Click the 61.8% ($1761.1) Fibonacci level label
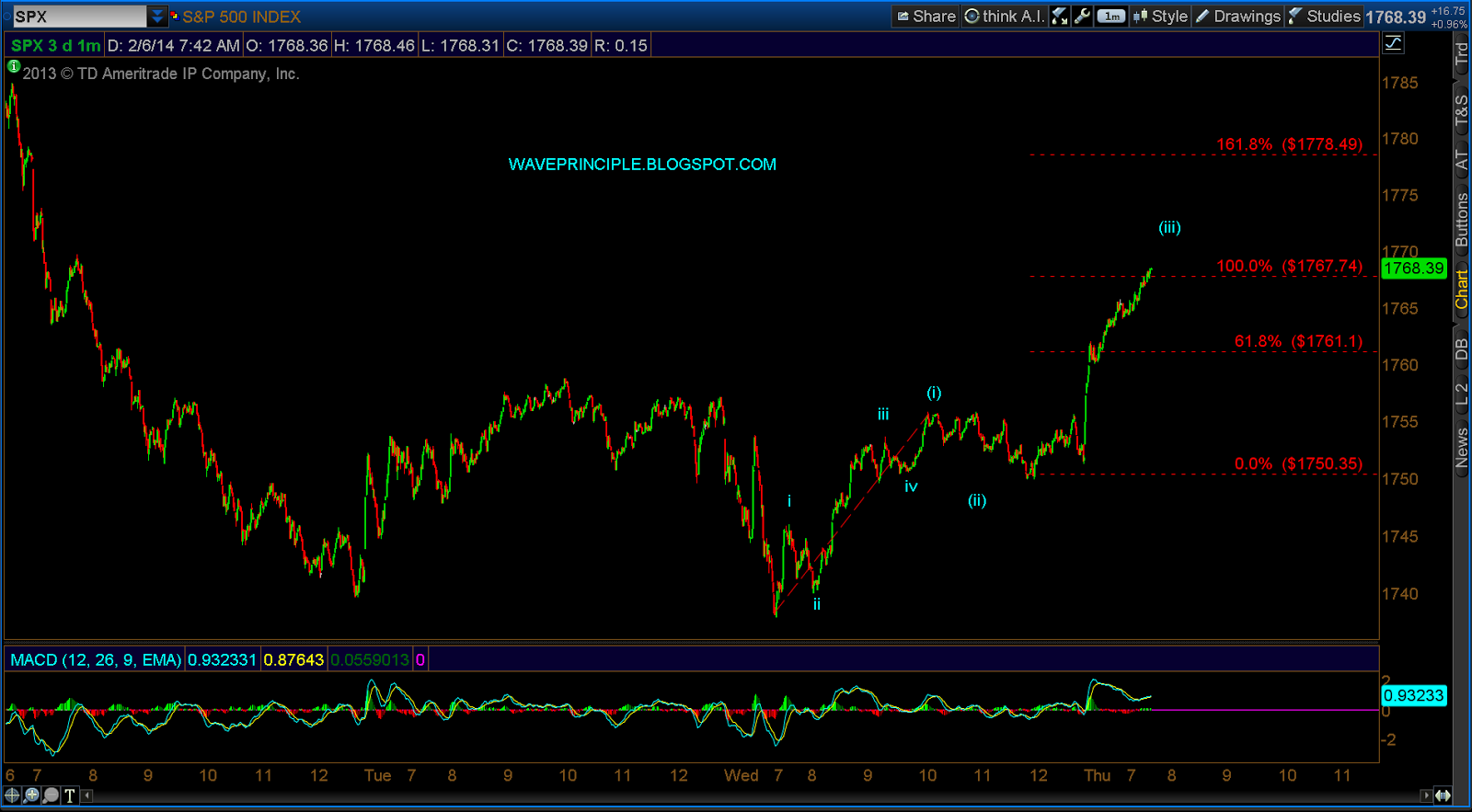This screenshot has width=1472, height=812. point(1298,341)
